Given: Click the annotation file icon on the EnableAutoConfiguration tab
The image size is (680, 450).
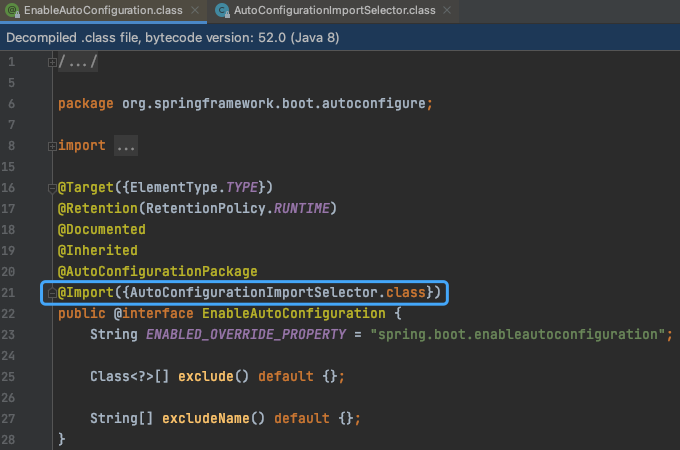Looking at the screenshot, I should tap(12, 10).
